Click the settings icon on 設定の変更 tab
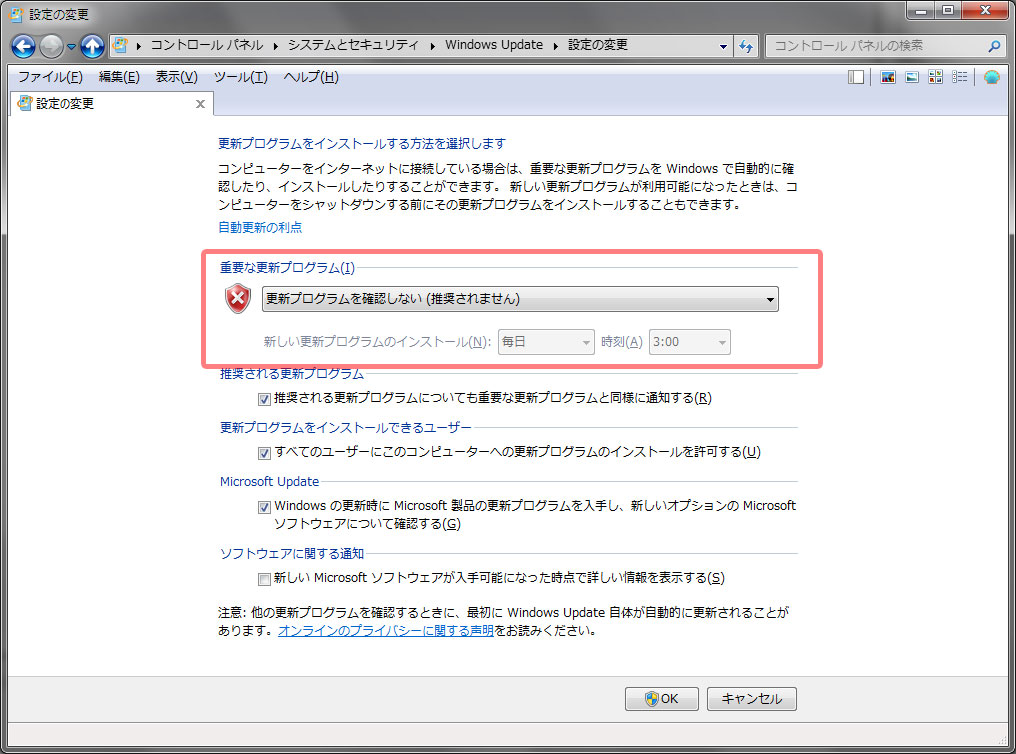Viewport: 1016px width, 754px height. [25, 103]
